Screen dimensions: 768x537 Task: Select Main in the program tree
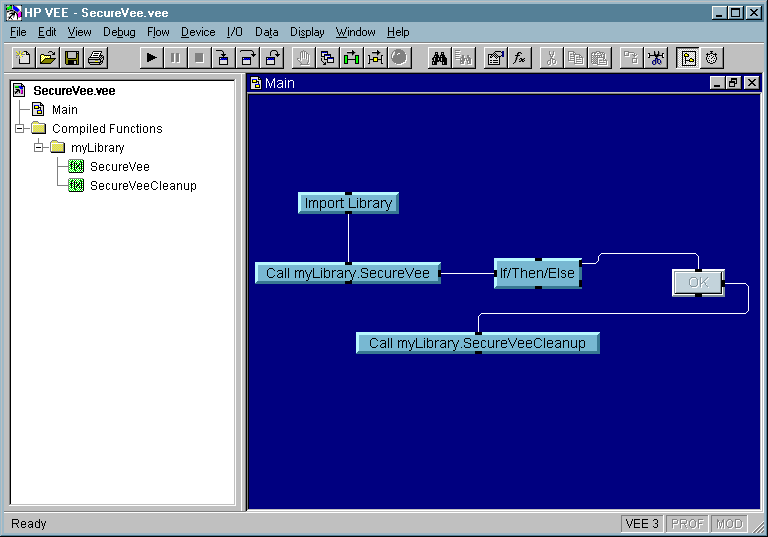(x=64, y=109)
